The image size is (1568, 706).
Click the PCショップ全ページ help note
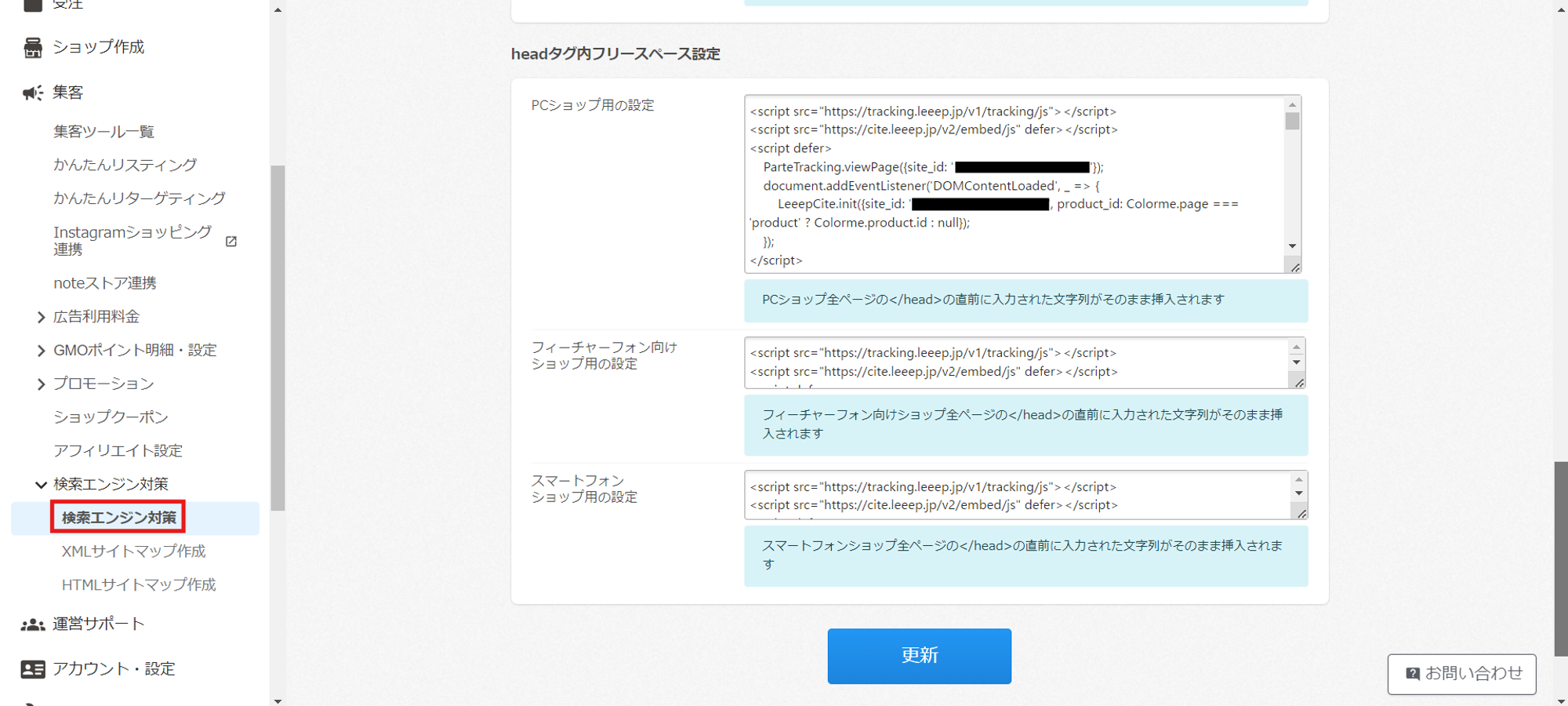1026,300
